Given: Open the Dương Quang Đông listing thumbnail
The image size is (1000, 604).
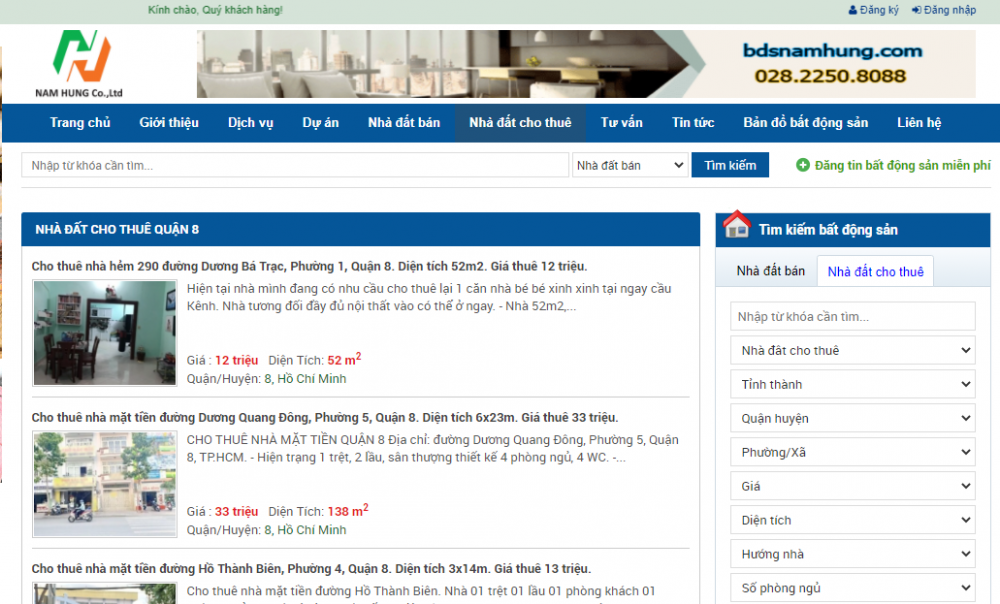Looking at the screenshot, I should [x=104, y=484].
